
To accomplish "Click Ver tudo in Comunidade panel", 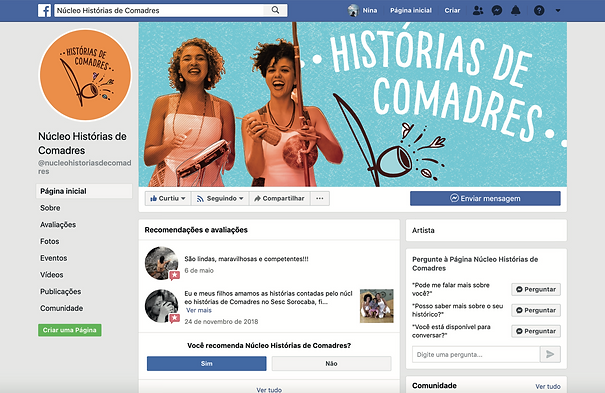I will (548, 386).
